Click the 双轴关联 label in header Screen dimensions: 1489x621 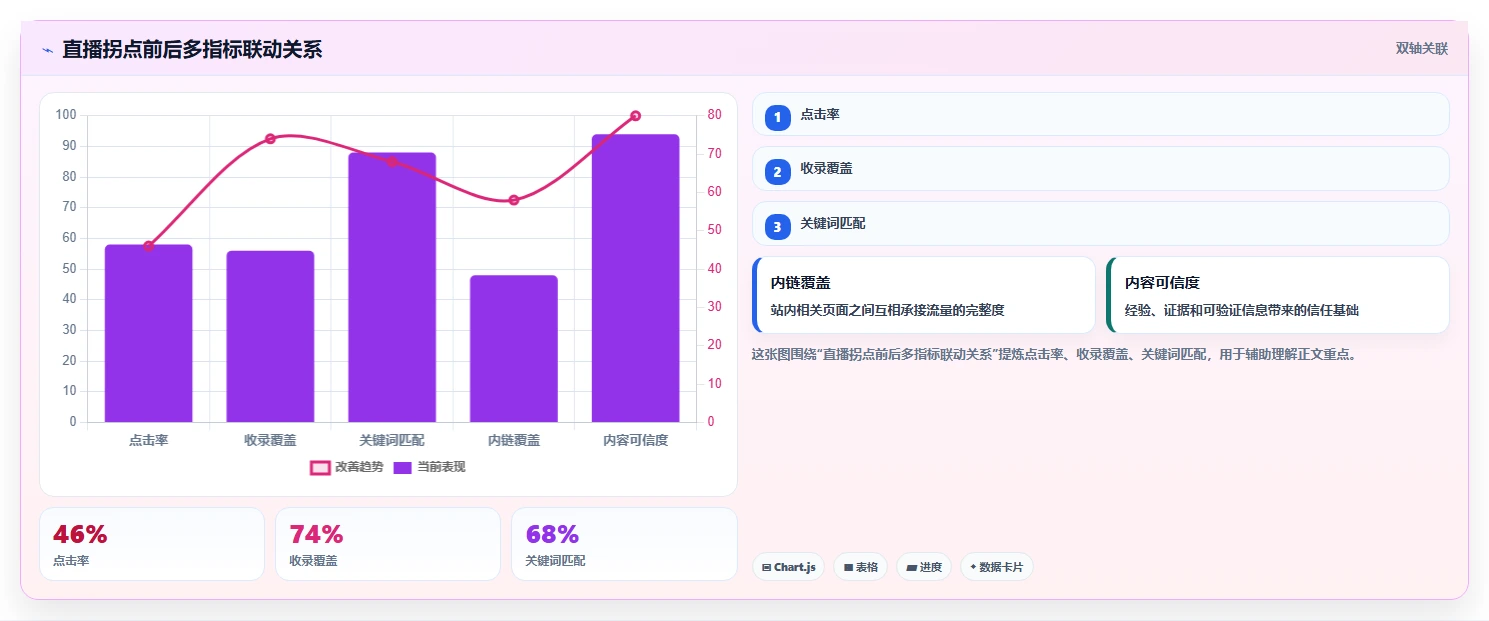click(1422, 48)
